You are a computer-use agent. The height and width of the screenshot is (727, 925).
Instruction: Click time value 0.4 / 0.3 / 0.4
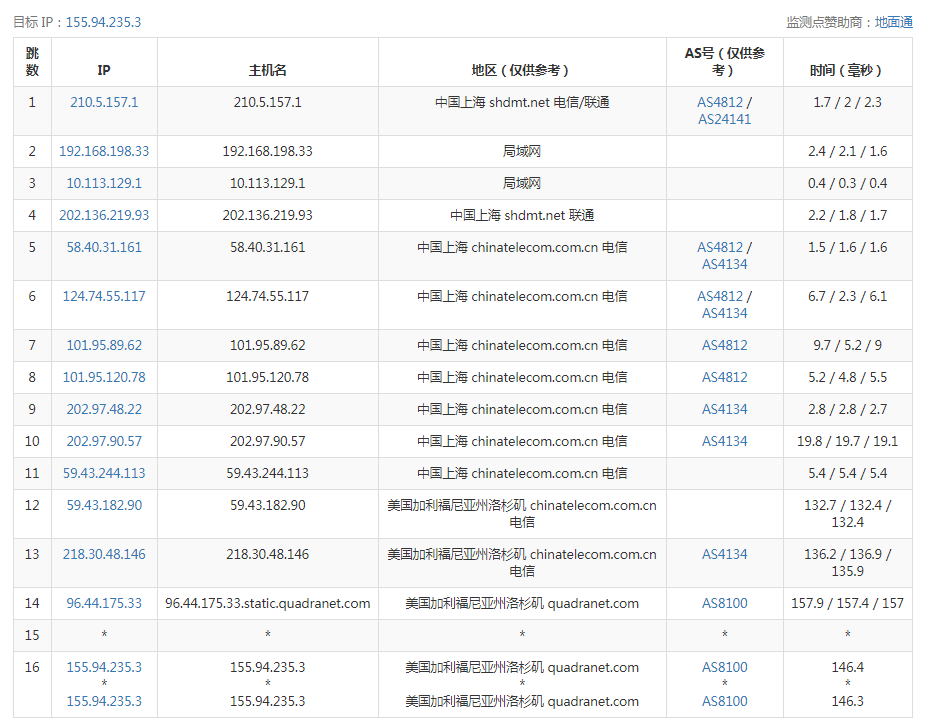coord(847,183)
